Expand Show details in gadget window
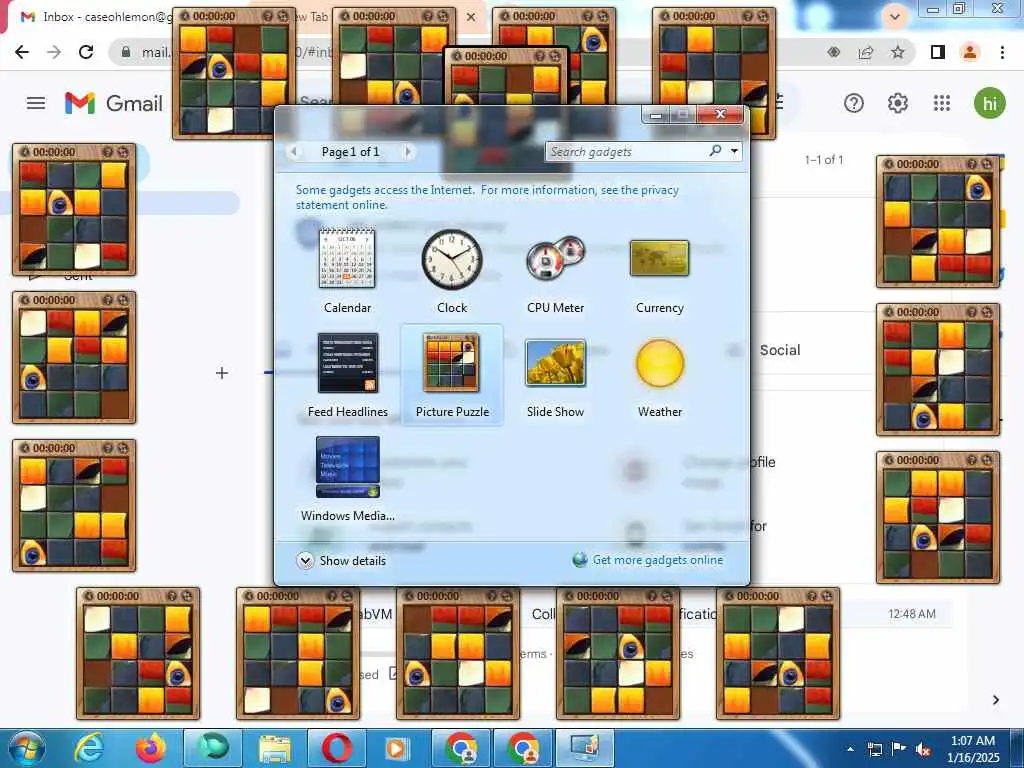The height and width of the screenshot is (768, 1024). pyautogui.click(x=341, y=560)
